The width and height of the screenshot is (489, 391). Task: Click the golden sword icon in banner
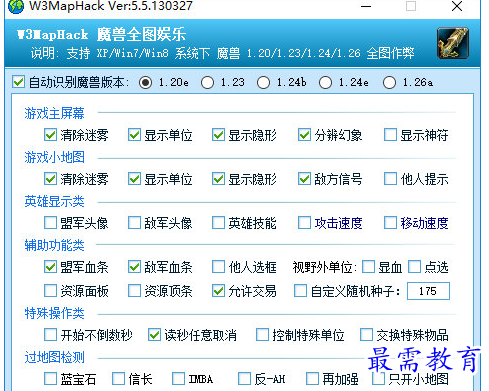click(453, 44)
